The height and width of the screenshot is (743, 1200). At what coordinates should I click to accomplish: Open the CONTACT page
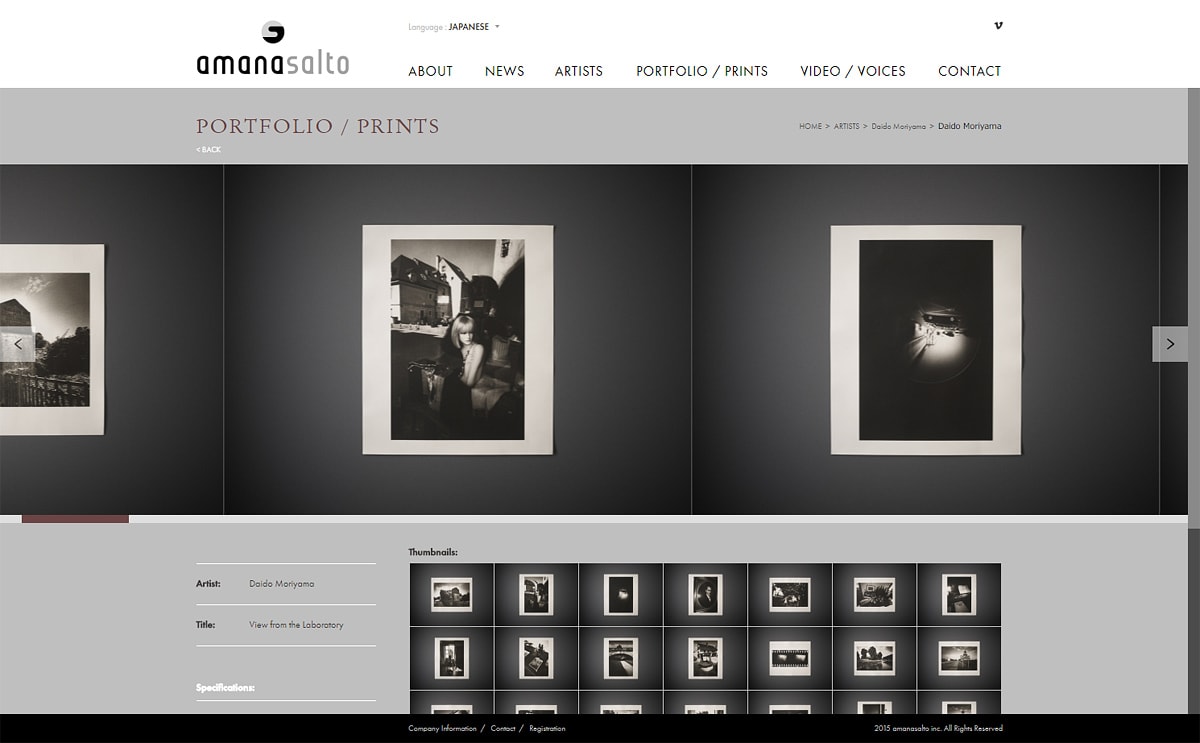tap(969, 71)
